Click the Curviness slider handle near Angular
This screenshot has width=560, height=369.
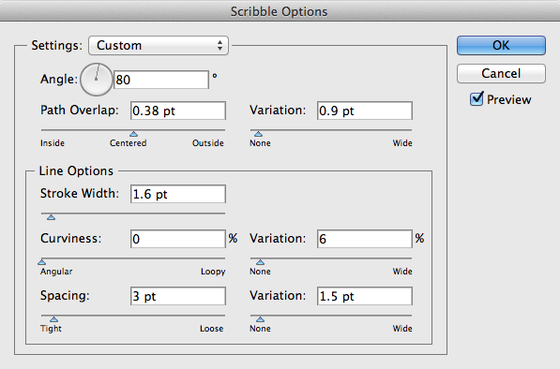[x=42, y=262]
